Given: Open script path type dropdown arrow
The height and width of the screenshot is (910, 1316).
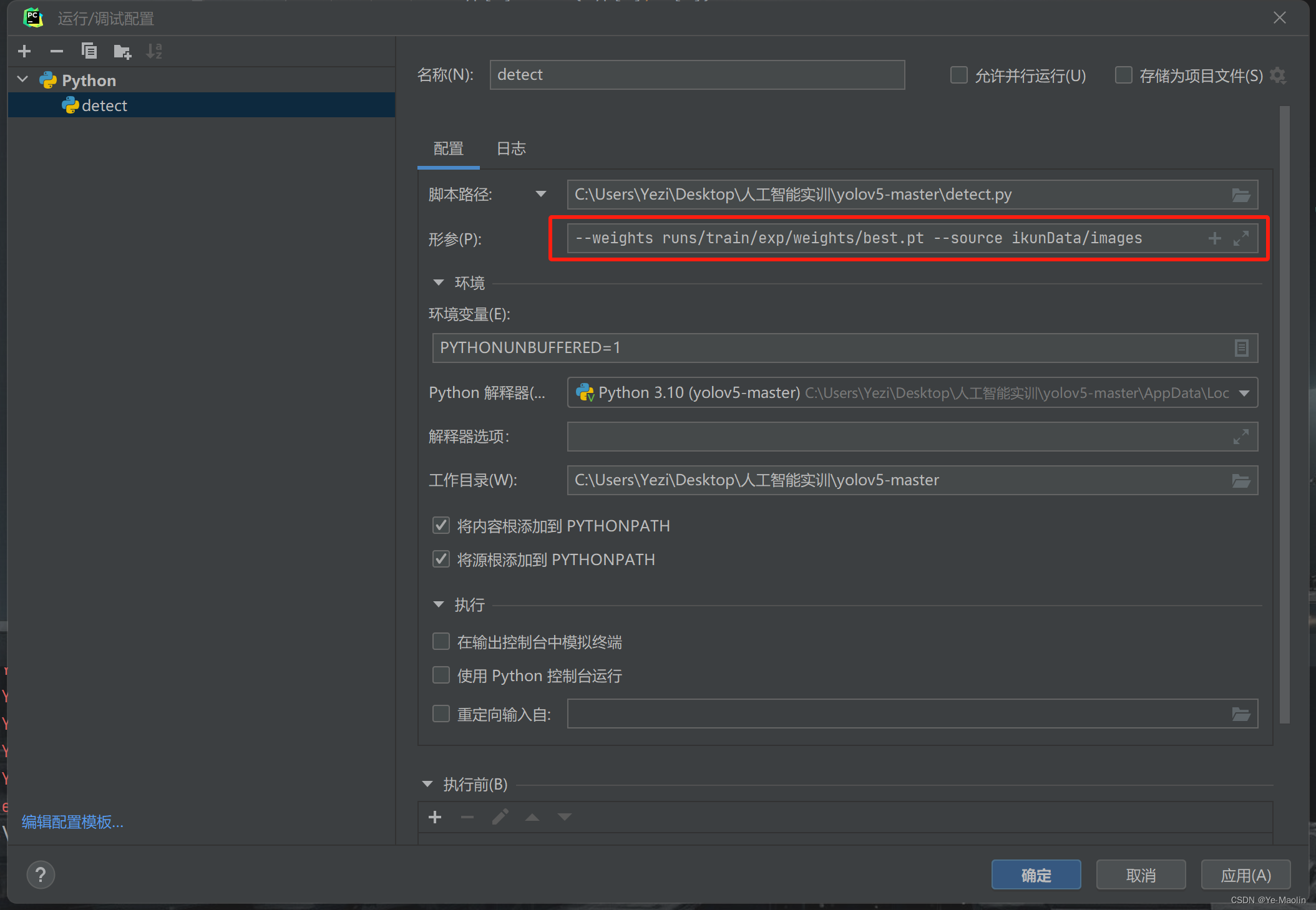Looking at the screenshot, I should 540,195.
